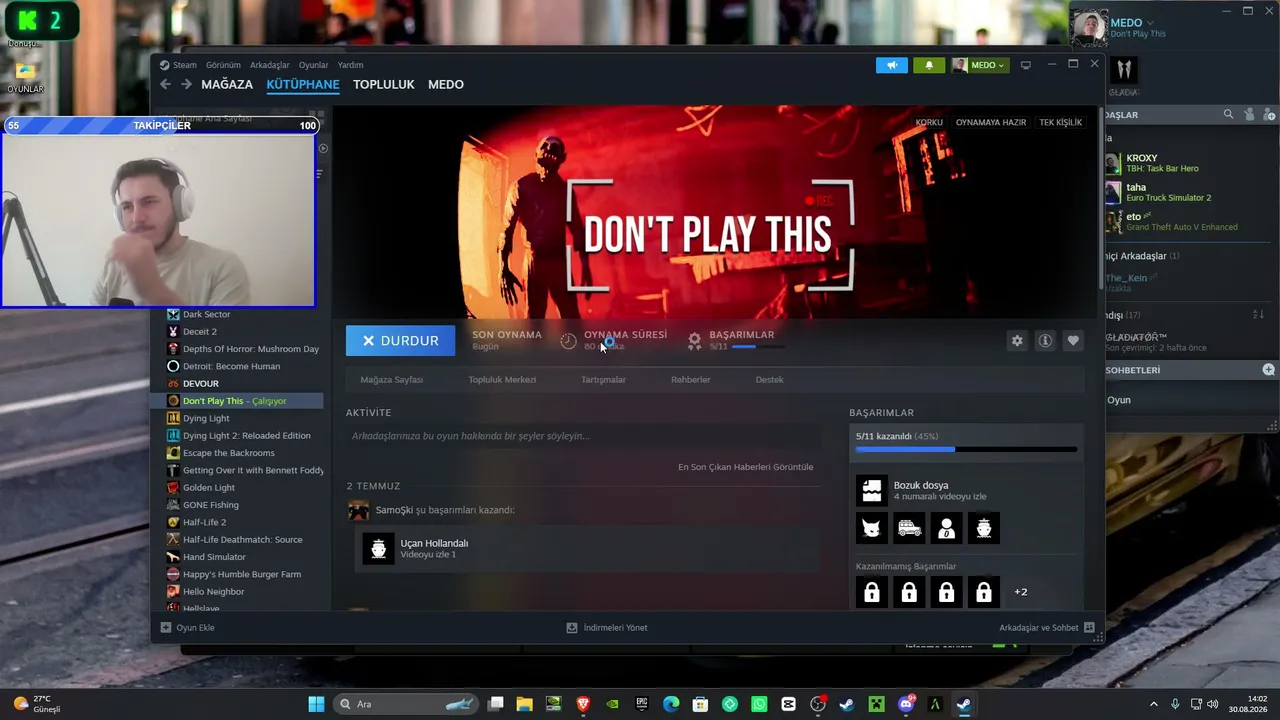The height and width of the screenshot is (720, 1280).
Task: Open the Rehberler link
Action: tap(691, 380)
